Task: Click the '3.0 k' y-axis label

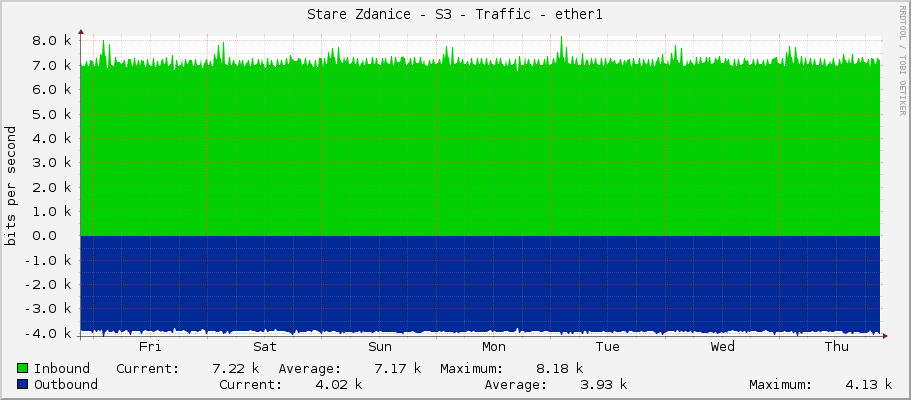Action: pyautogui.click(x=52, y=163)
